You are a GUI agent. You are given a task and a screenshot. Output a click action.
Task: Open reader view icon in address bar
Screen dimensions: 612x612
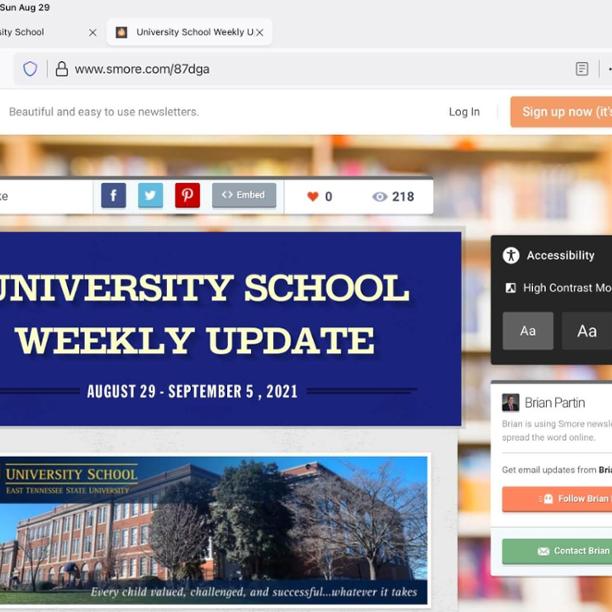click(x=582, y=69)
